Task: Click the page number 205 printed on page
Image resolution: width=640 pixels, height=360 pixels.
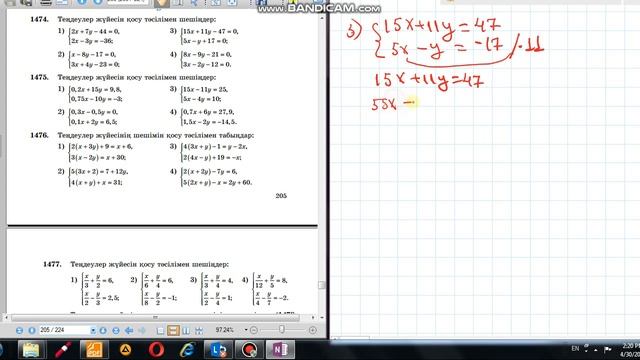Action: coord(281,196)
